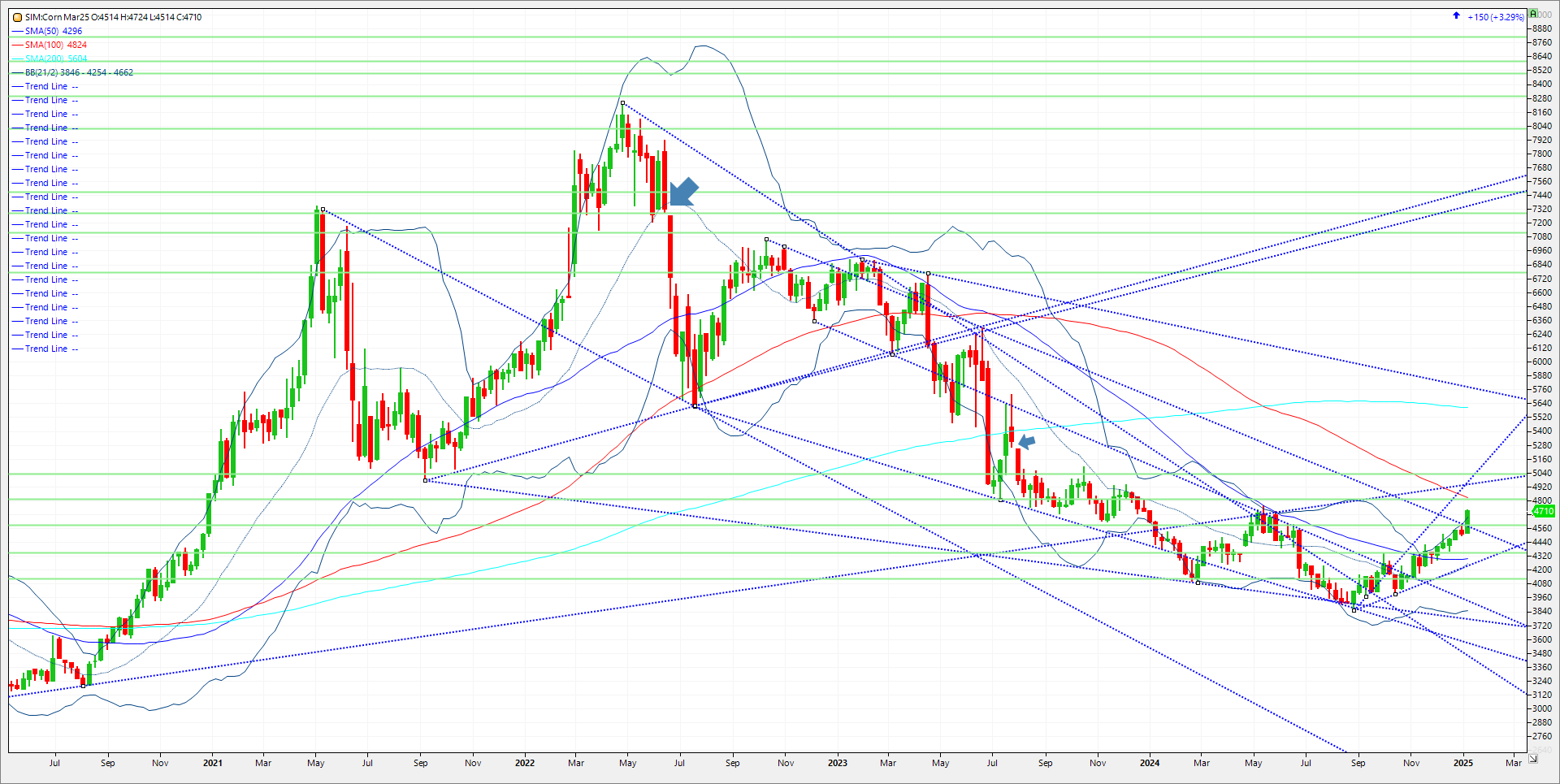Toggle the green 'A' auto-scale button

1533,14
